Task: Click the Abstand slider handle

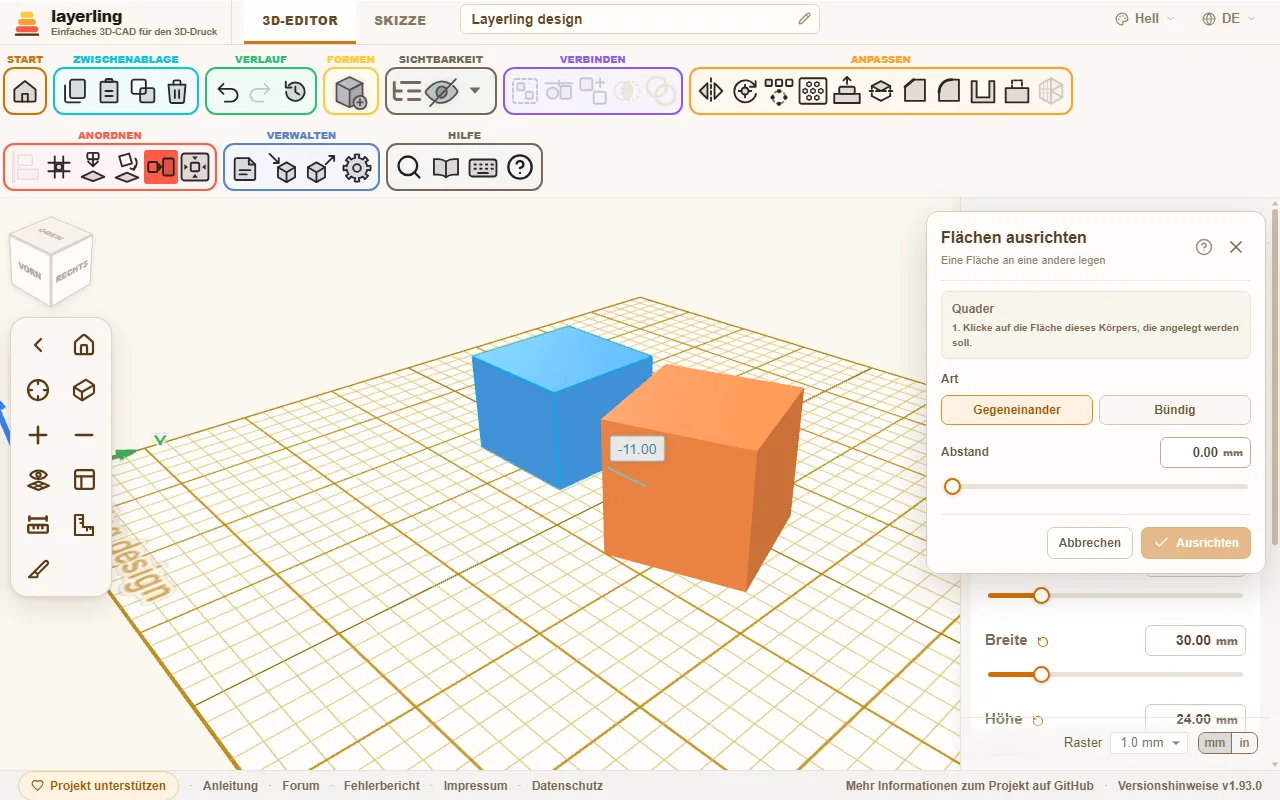Action: tap(952, 486)
